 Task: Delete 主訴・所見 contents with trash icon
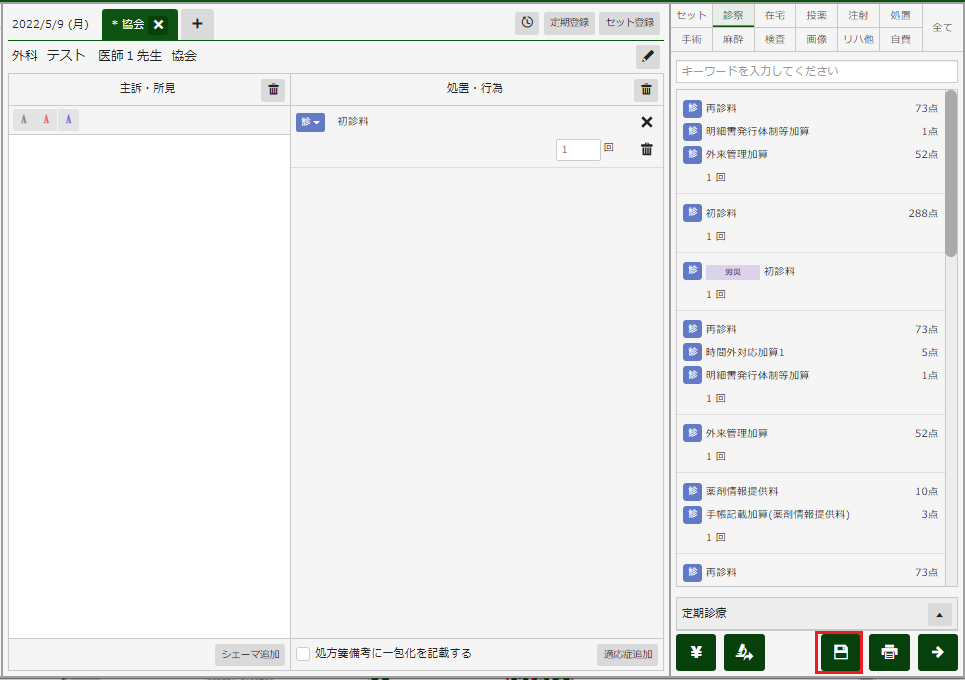(273, 90)
